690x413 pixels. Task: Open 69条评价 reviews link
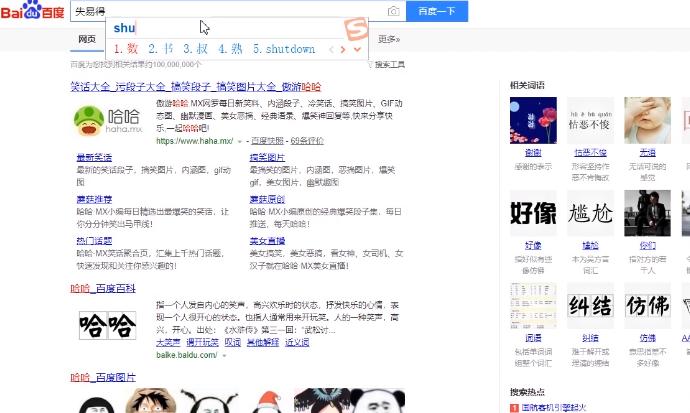(307, 141)
